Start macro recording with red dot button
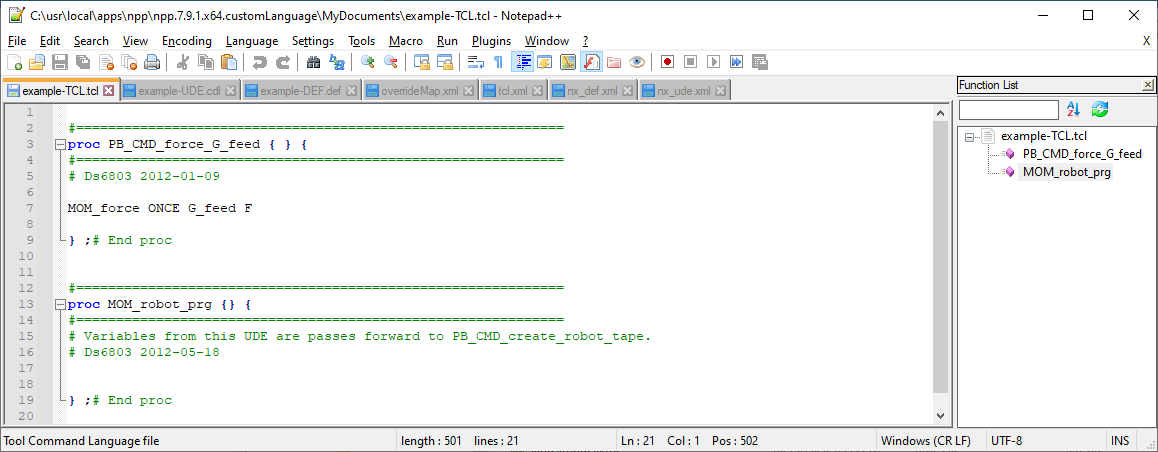The width and height of the screenshot is (1158, 452). pyautogui.click(x=667, y=62)
